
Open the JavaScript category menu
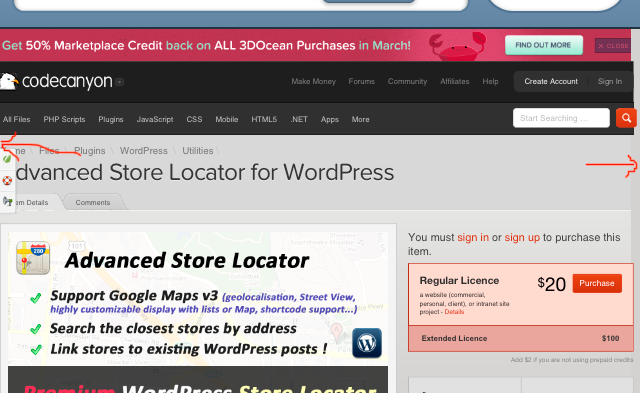click(x=155, y=120)
